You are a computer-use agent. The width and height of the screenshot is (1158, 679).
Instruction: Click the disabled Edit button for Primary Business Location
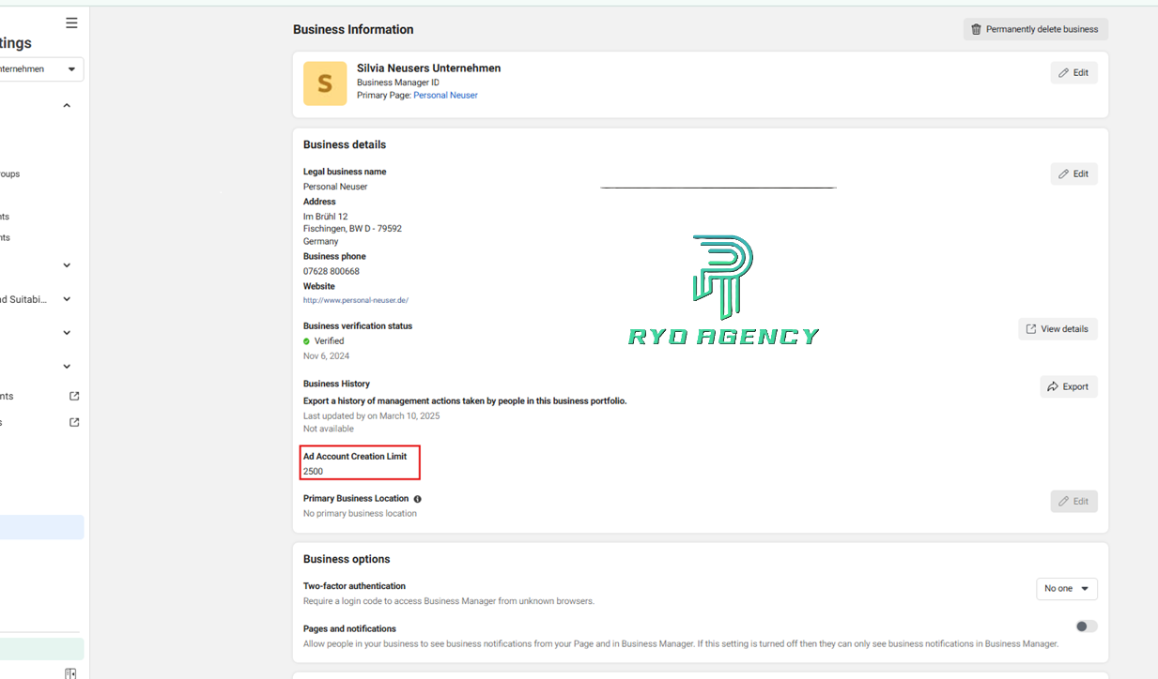1074,501
